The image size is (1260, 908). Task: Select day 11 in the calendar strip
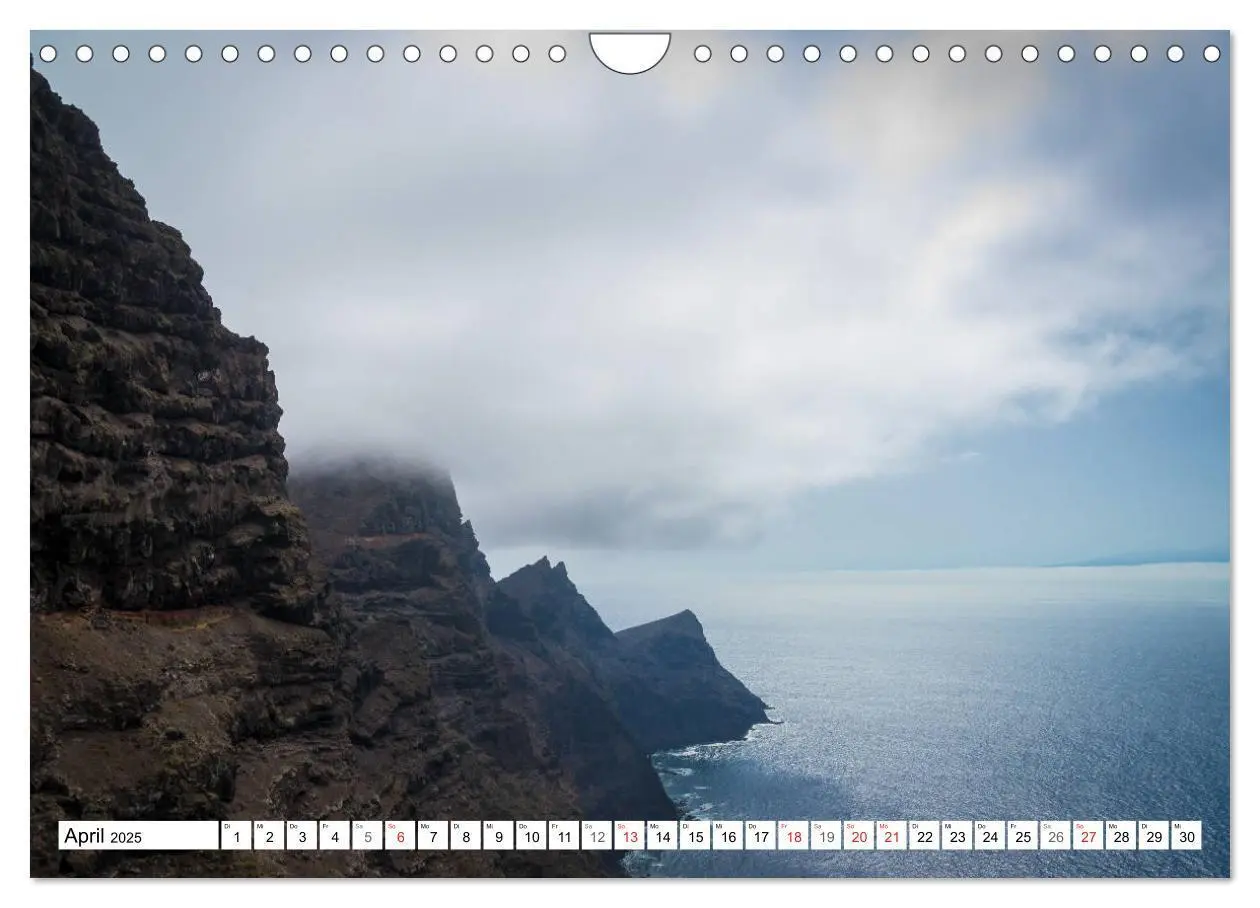click(564, 836)
